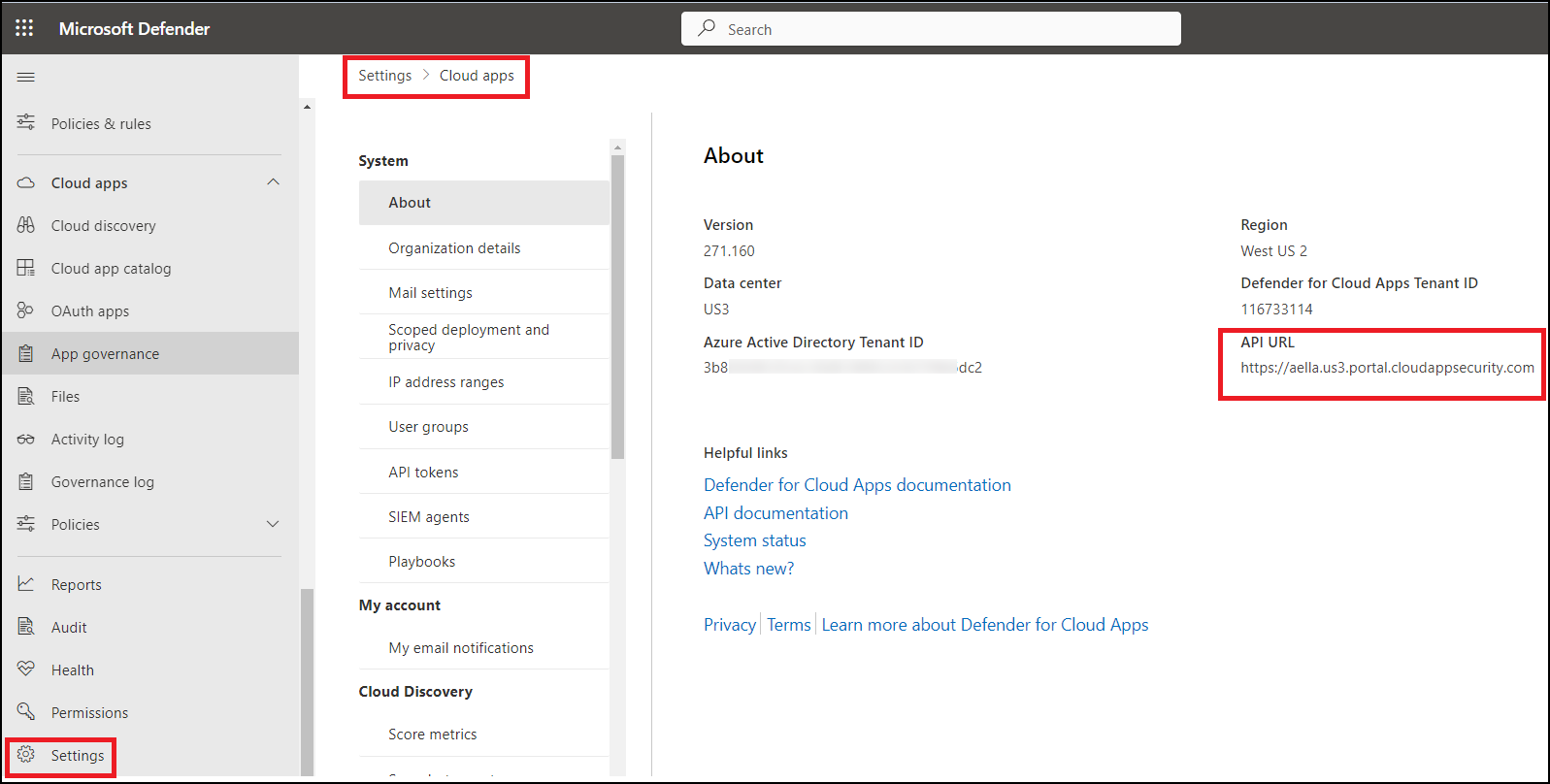Collapse the navigation hamburger menu

pyautogui.click(x=26, y=77)
